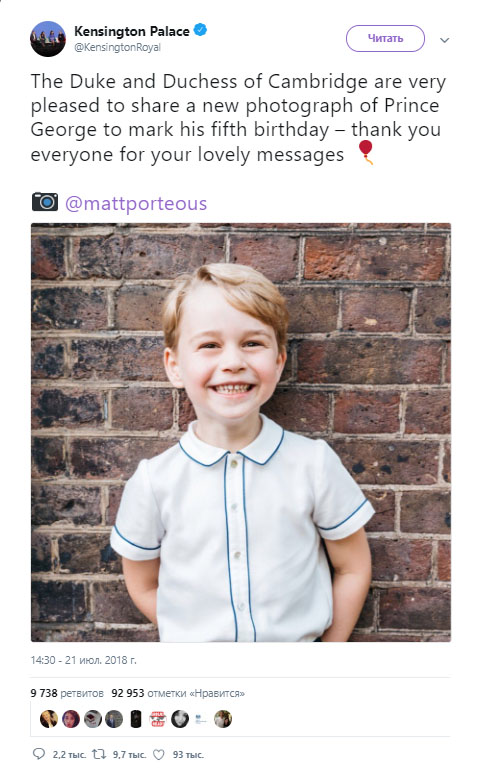The width and height of the screenshot is (477, 774).
Task: Open the red-and-white logo liker avatar
Action: coord(158,719)
